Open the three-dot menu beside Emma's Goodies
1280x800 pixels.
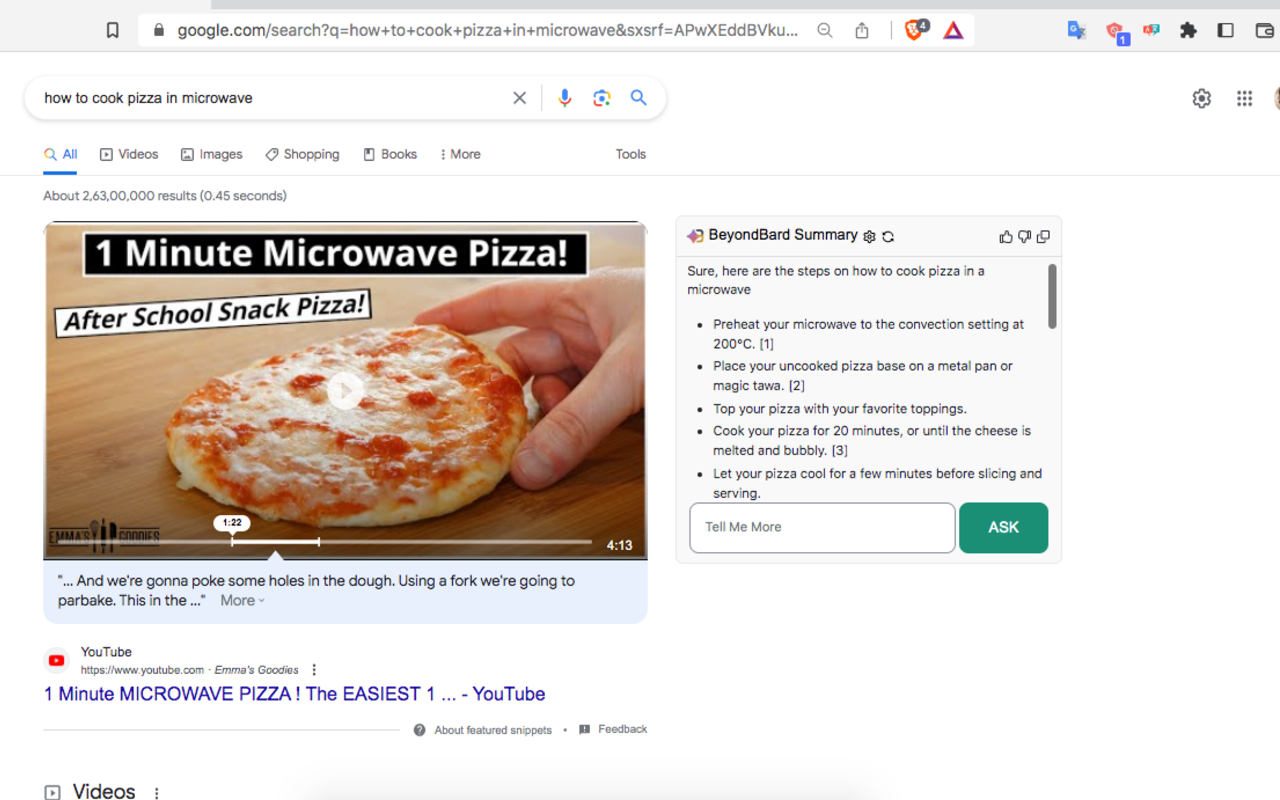(x=314, y=670)
